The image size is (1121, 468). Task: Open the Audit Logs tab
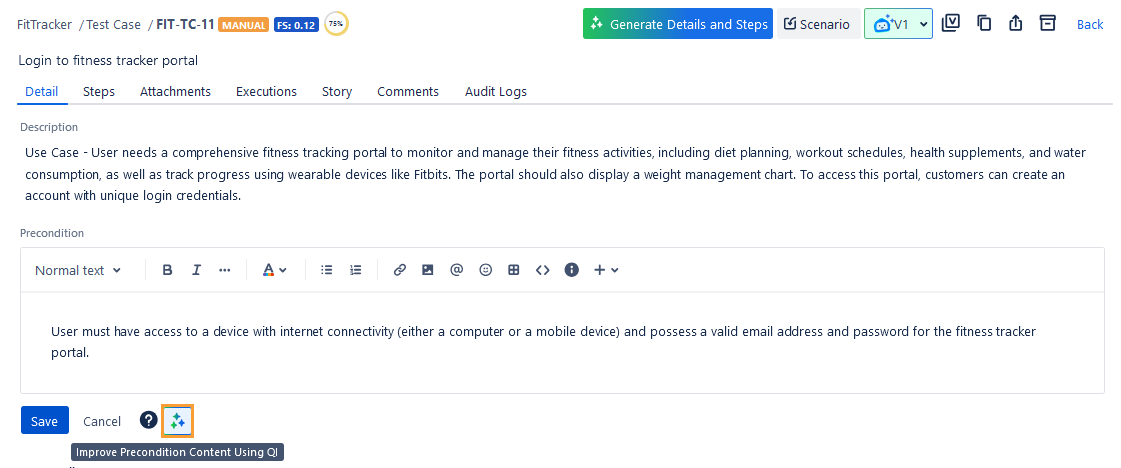tap(495, 91)
